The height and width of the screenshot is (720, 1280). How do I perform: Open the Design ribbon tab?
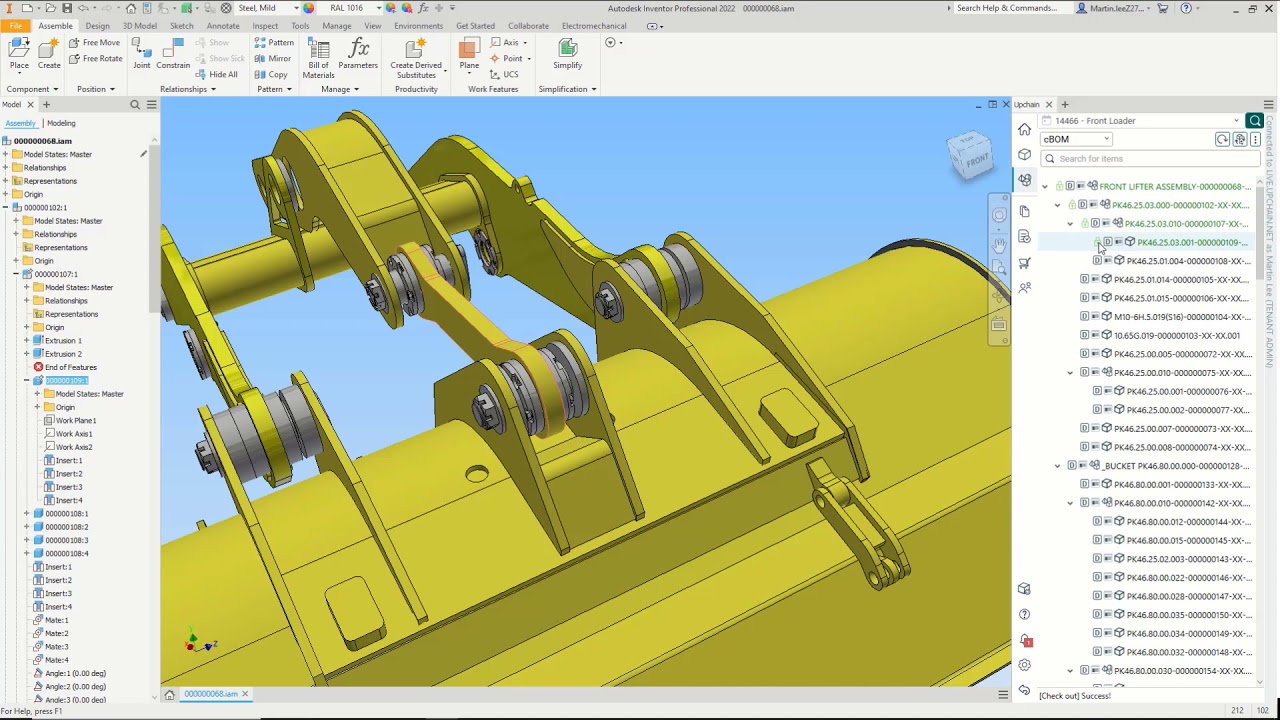tap(98, 26)
